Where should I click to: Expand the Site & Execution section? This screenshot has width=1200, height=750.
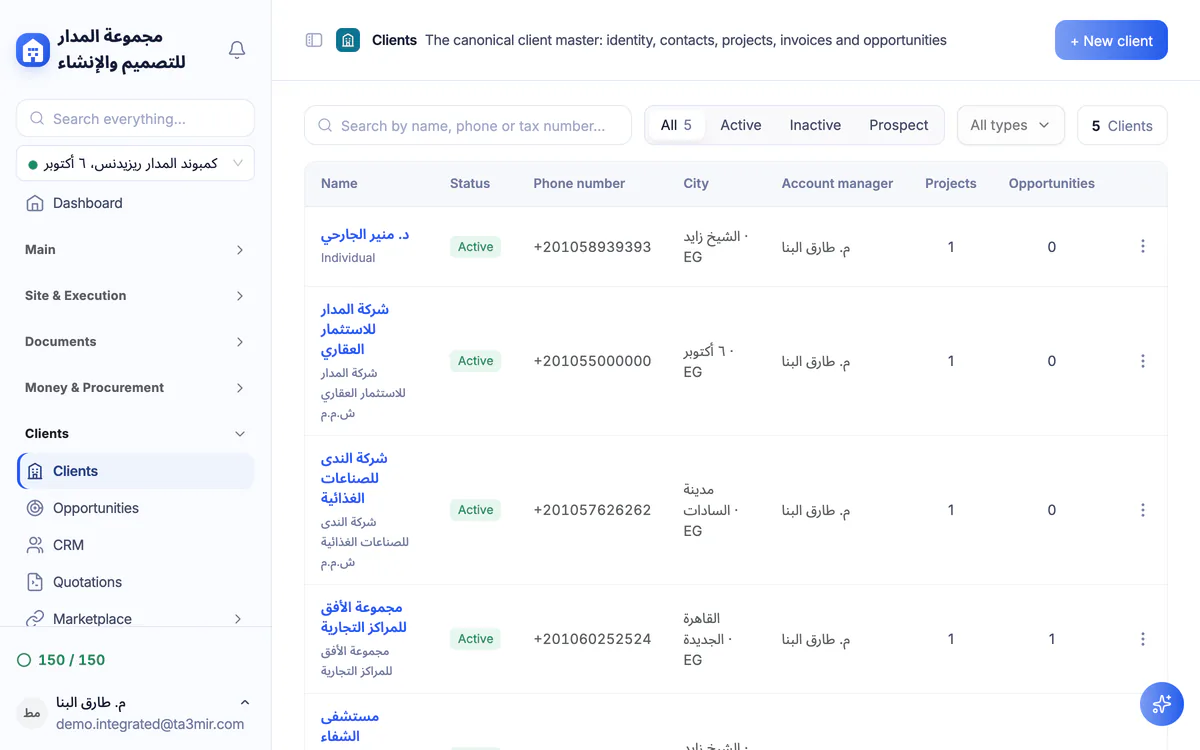(135, 296)
